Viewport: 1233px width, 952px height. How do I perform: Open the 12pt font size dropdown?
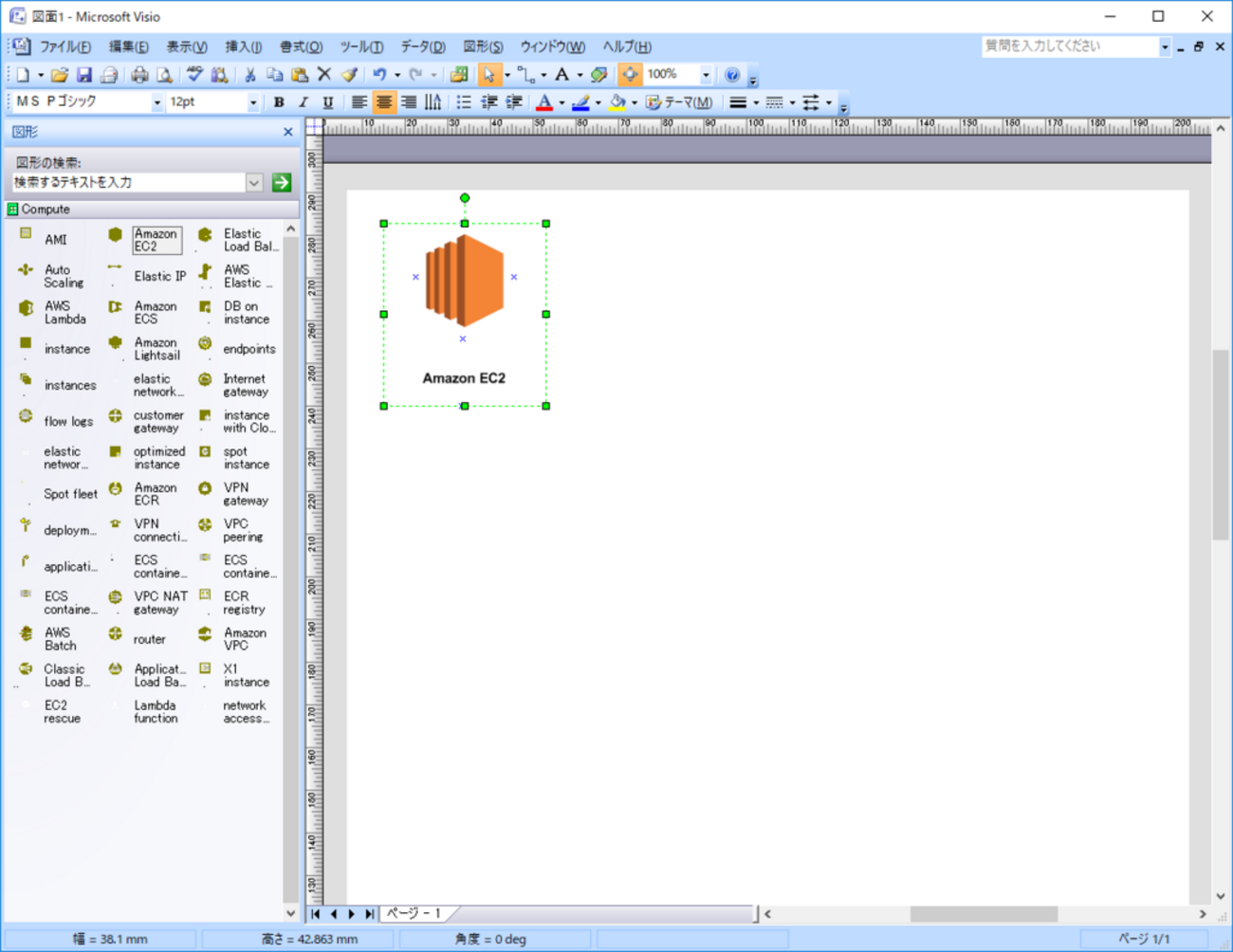(252, 102)
